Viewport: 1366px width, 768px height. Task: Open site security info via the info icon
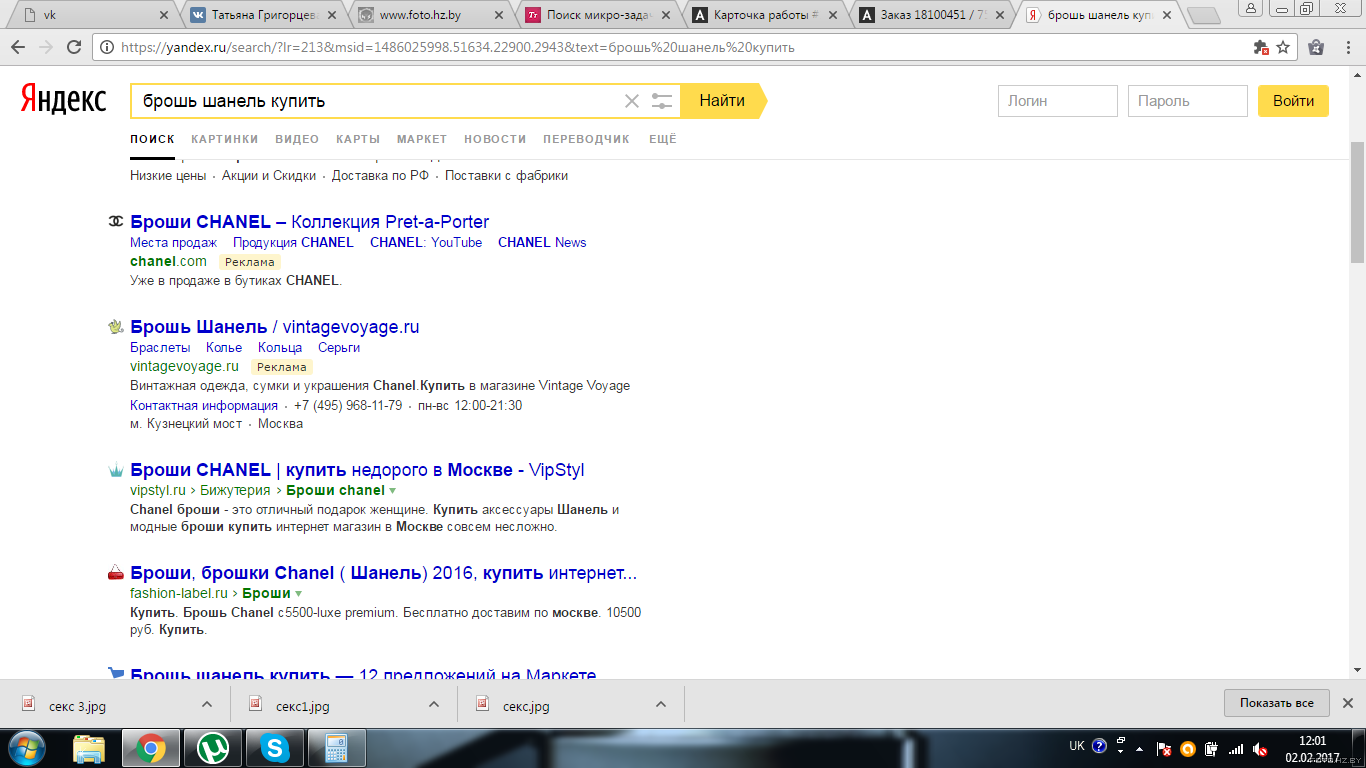(107, 47)
